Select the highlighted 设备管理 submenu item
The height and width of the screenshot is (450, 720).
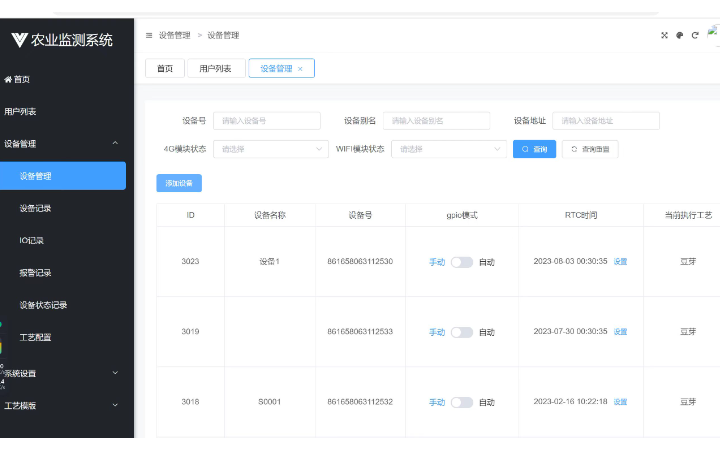click(x=62, y=176)
